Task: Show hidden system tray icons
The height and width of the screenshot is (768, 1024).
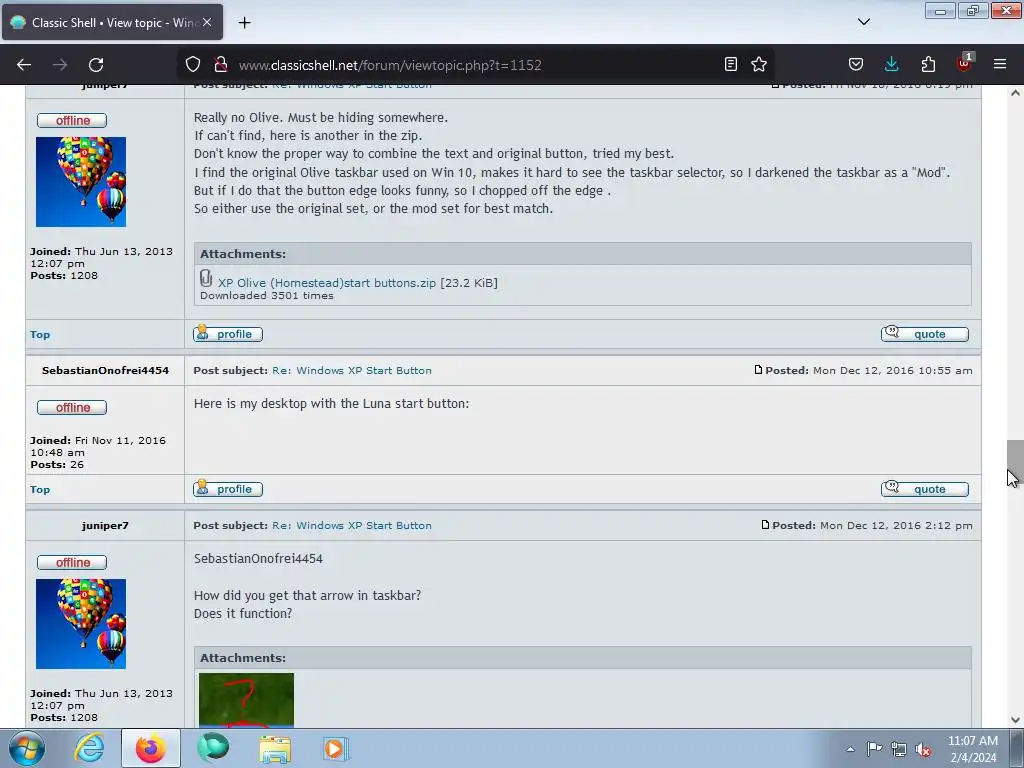Action: 850,749
